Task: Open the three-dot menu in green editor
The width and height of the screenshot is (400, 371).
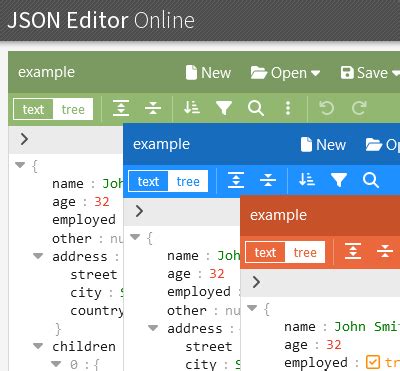Action: (288, 108)
